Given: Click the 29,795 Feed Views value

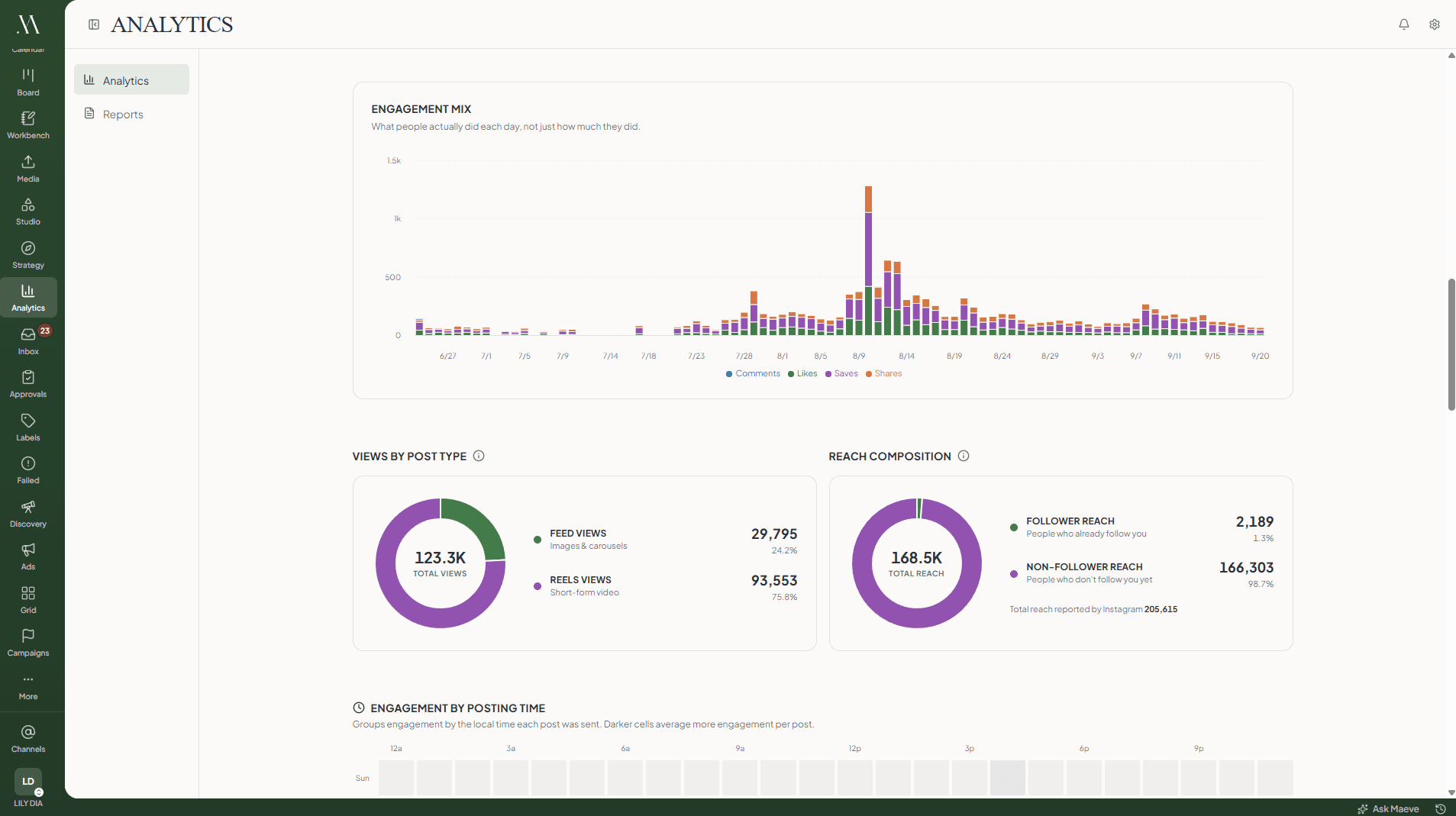Looking at the screenshot, I should point(773,534).
